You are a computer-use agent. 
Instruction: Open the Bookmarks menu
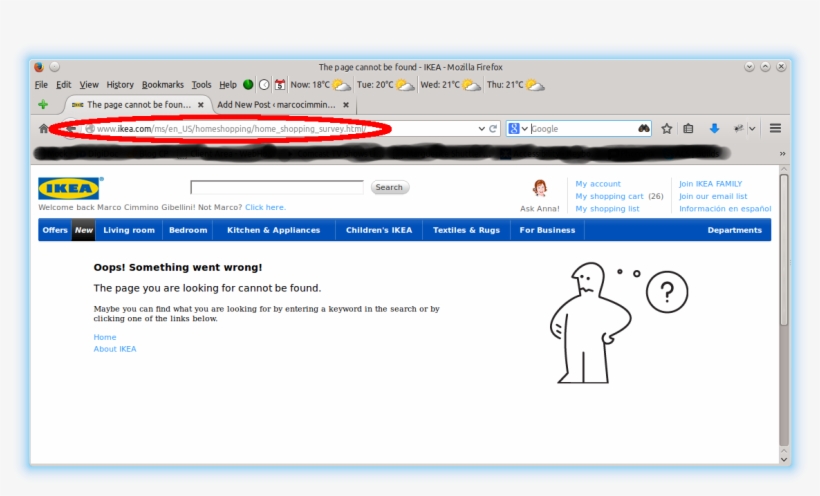pyautogui.click(x=163, y=84)
